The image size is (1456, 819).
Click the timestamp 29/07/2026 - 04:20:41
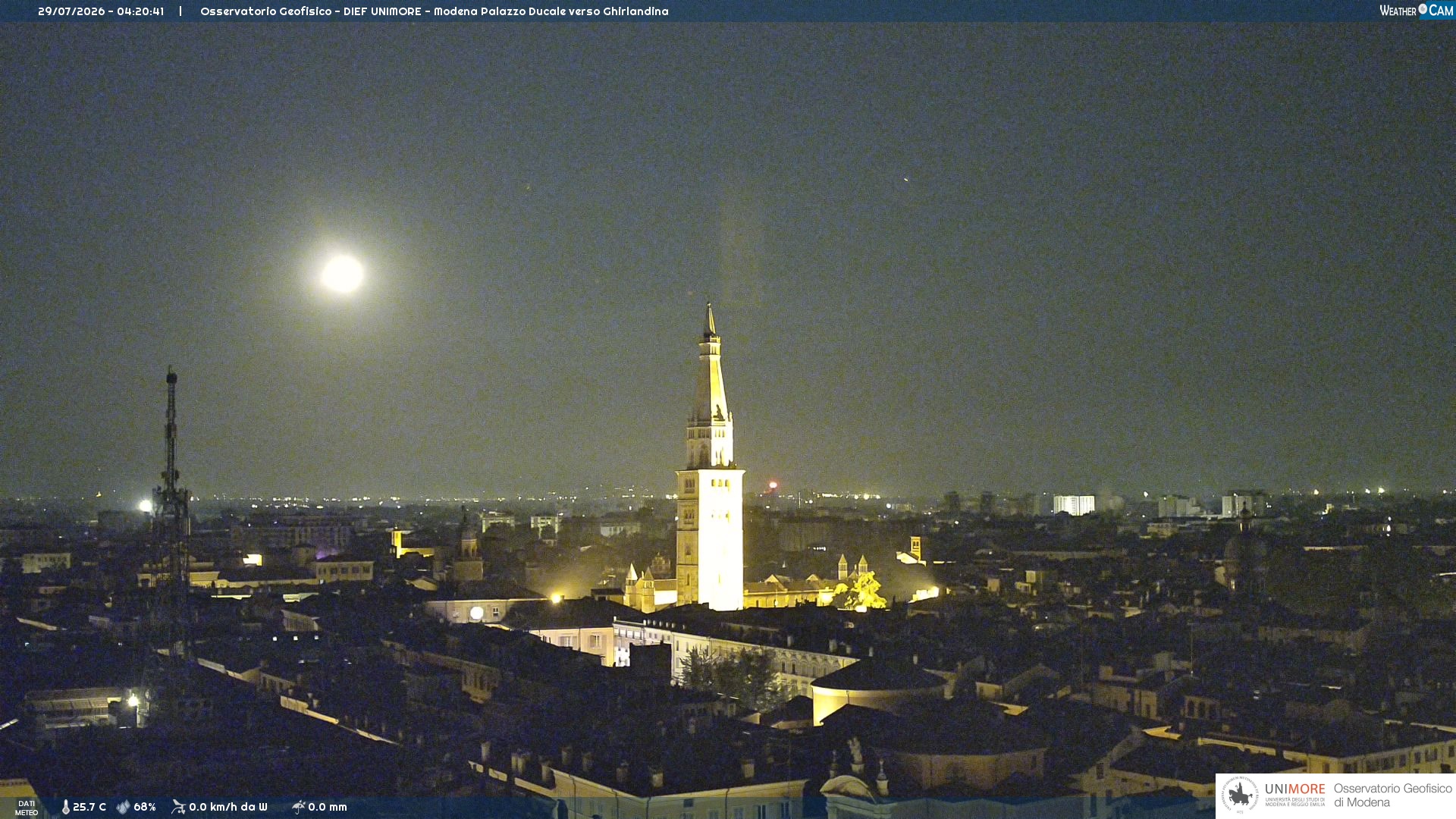click(x=101, y=11)
